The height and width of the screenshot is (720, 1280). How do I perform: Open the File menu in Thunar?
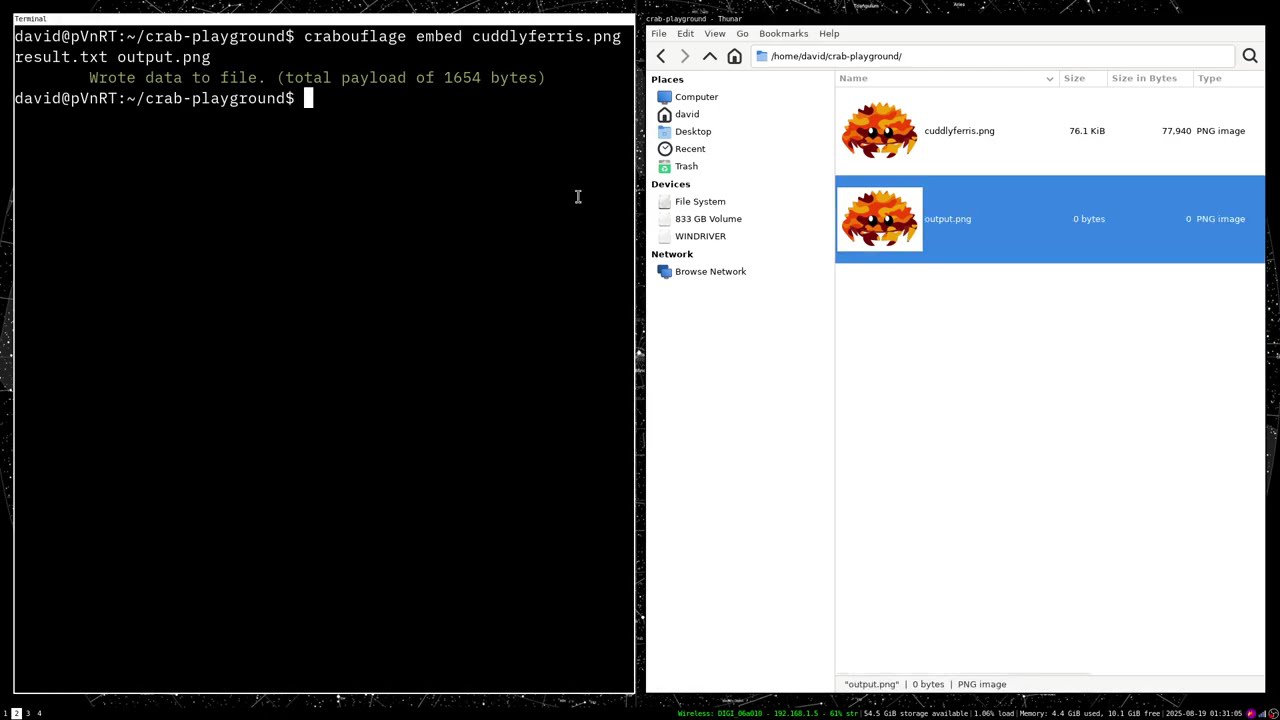[x=659, y=33]
